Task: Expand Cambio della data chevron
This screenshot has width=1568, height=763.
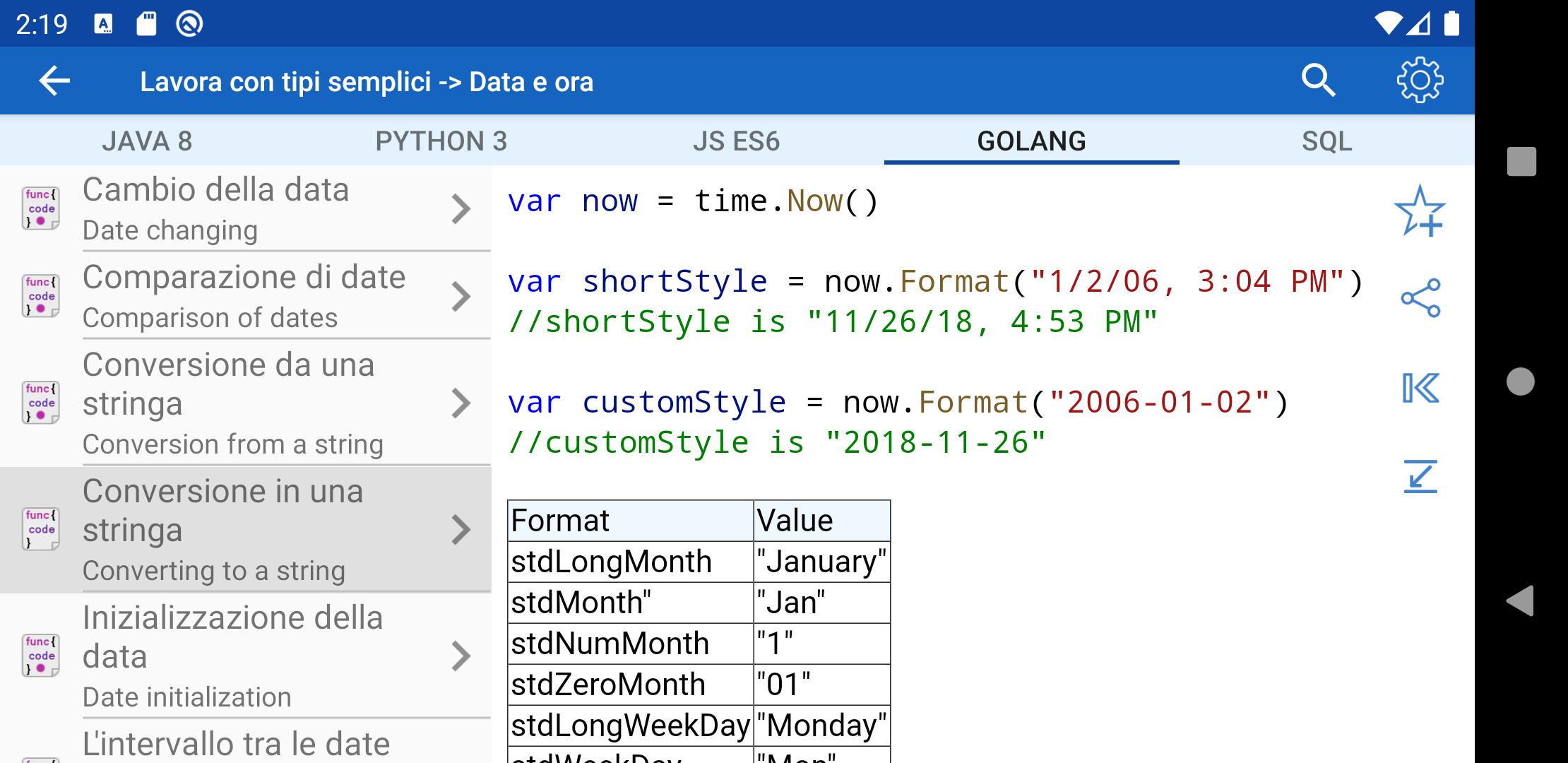Action: pyautogui.click(x=461, y=209)
